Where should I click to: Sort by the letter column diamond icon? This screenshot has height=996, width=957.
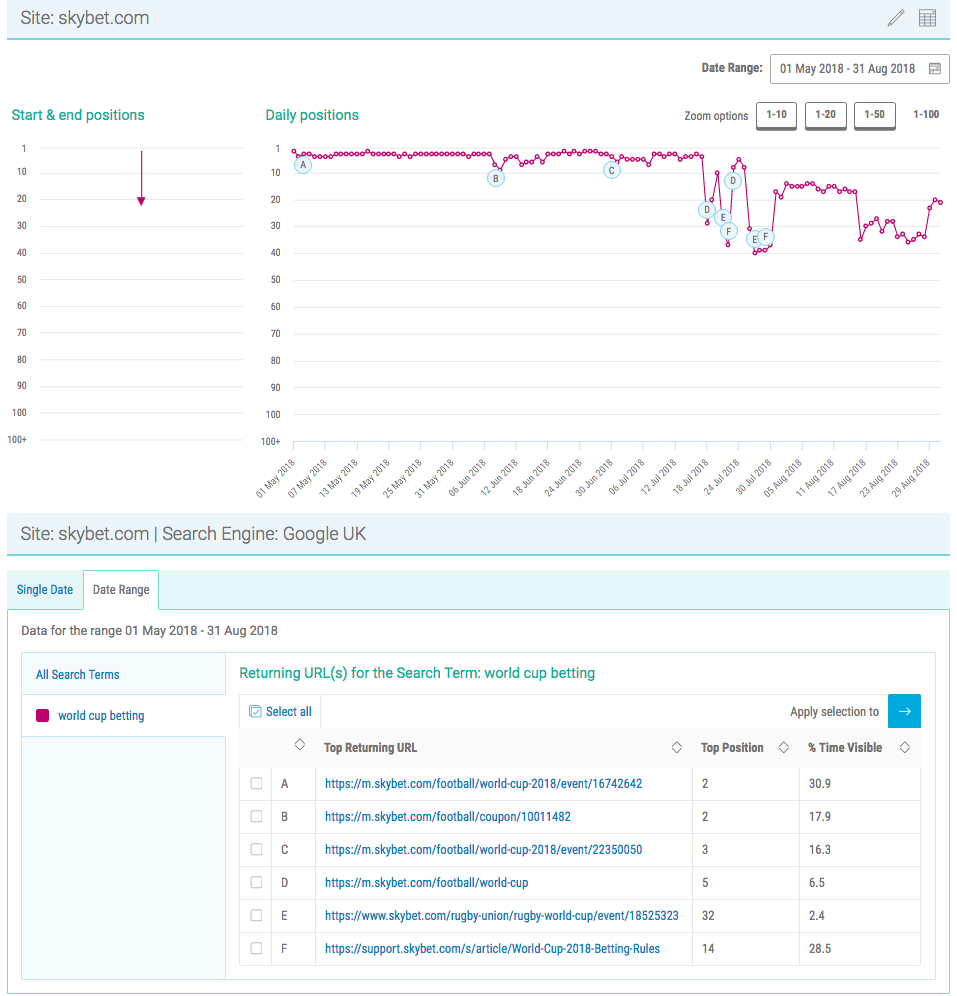coord(300,744)
